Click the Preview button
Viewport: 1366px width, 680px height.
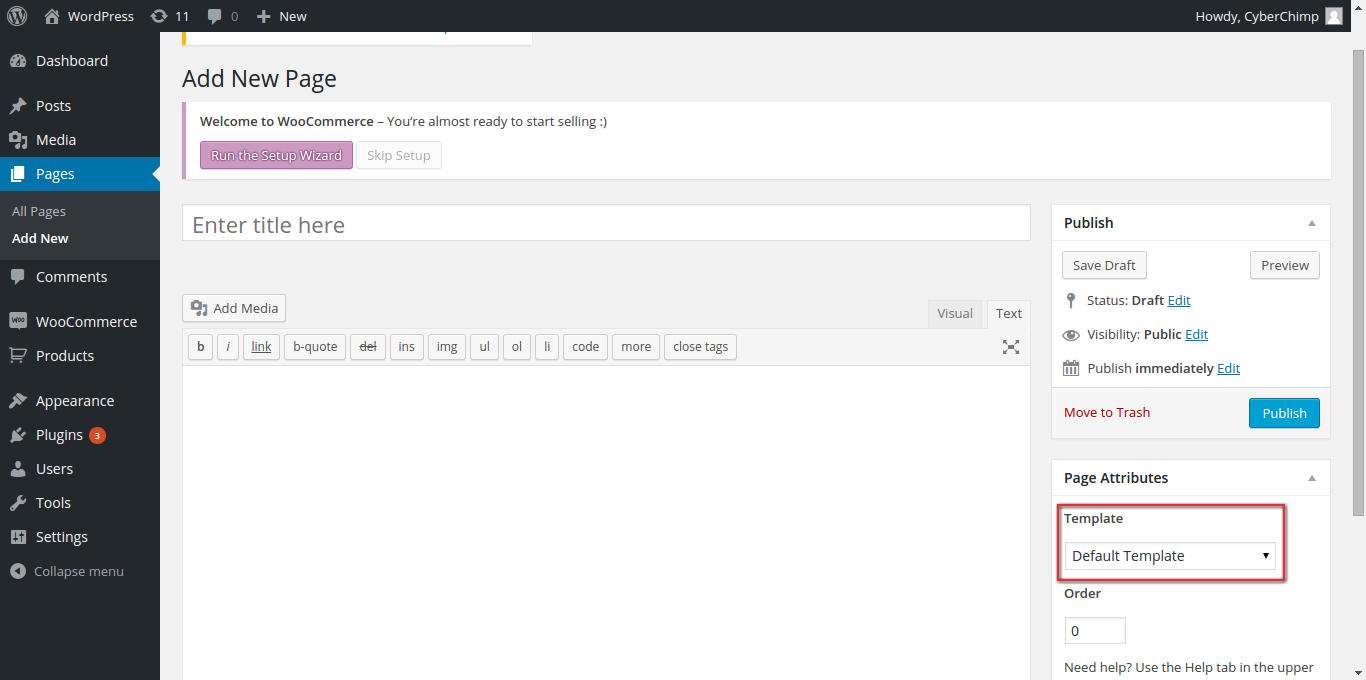pyautogui.click(x=1285, y=265)
